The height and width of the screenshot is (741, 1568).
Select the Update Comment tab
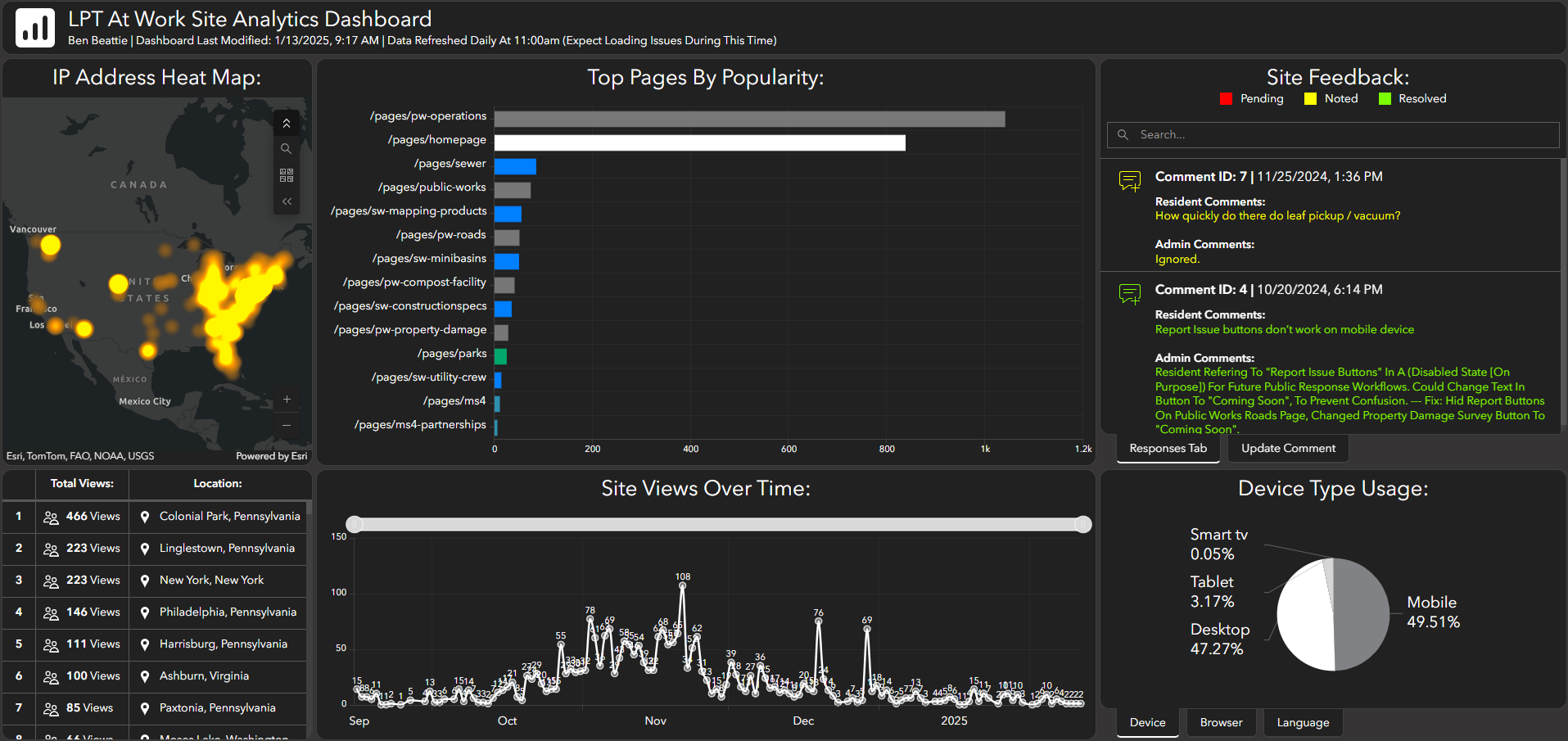click(1287, 448)
